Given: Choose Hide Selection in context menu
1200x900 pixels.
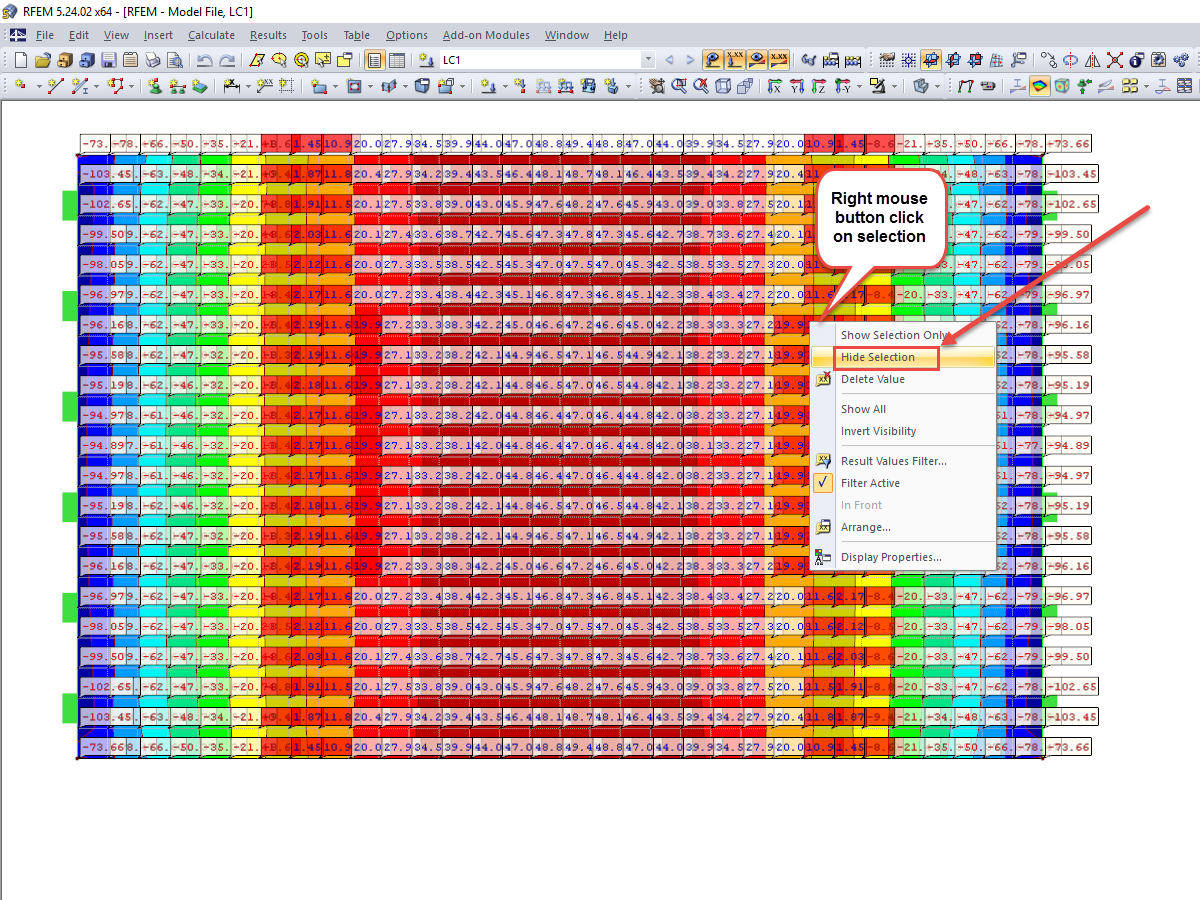Looking at the screenshot, I should [903, 357].
